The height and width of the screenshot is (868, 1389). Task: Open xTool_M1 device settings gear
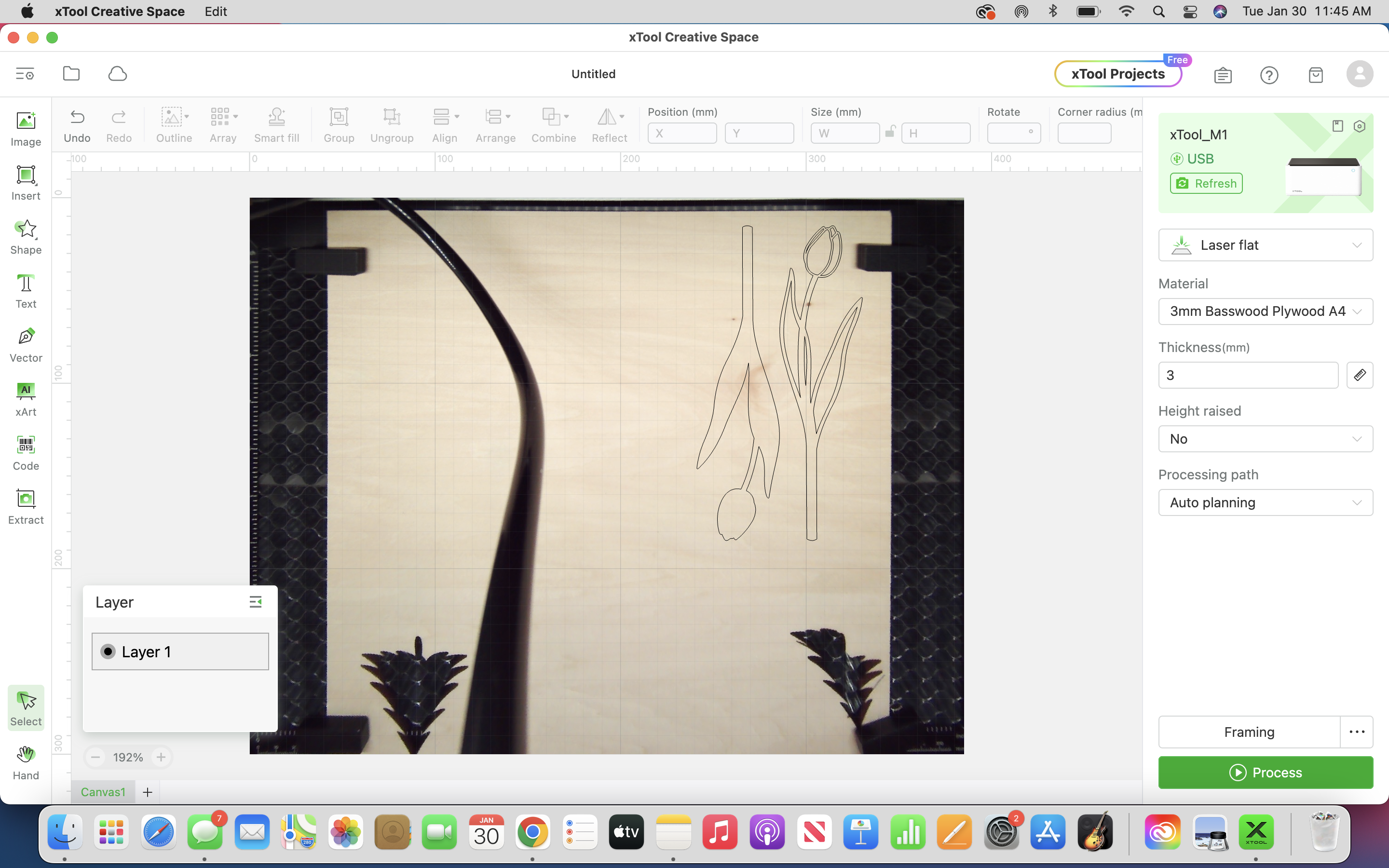[x=1359, y=126]
